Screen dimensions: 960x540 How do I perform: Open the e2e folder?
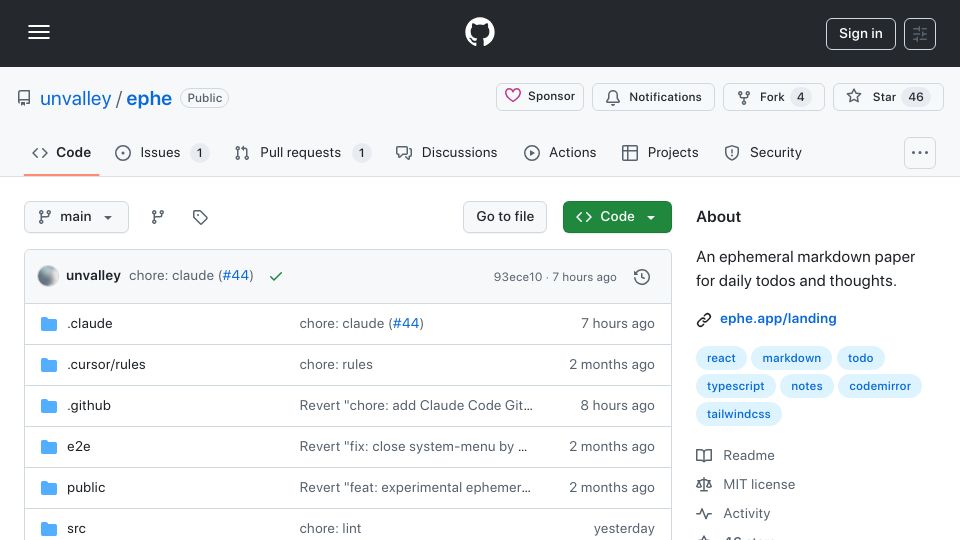coord(78,446)
